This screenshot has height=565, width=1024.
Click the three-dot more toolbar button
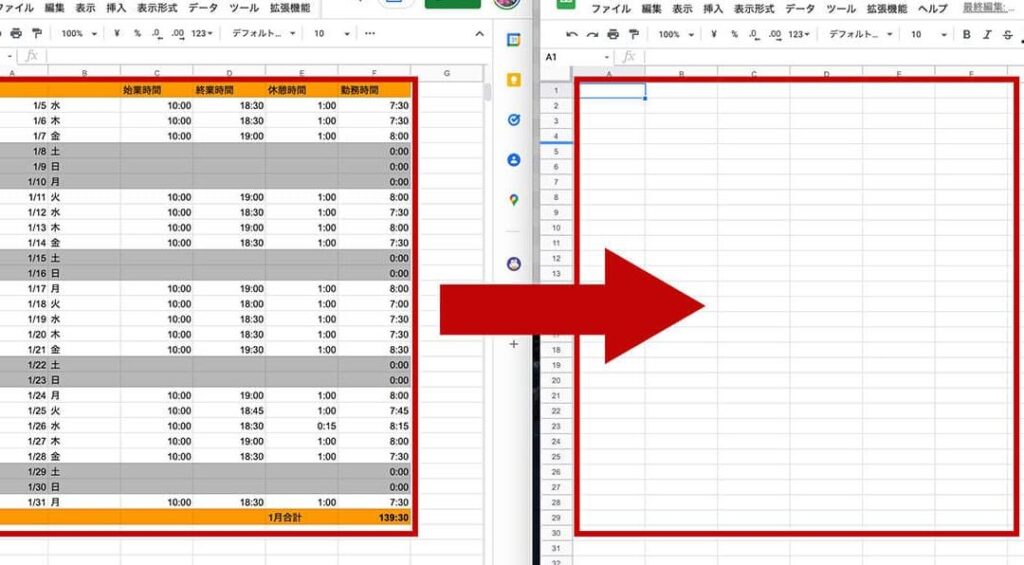369,33
